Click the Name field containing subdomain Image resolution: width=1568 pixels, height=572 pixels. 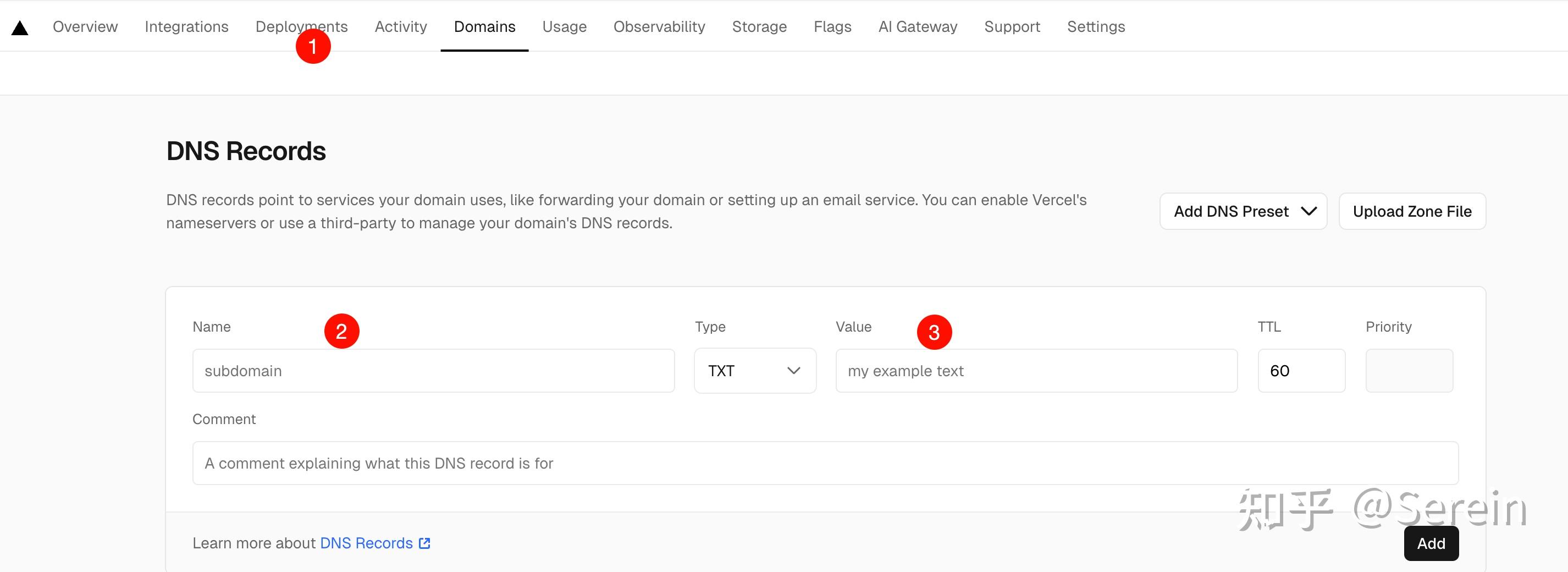click(433, 370)
